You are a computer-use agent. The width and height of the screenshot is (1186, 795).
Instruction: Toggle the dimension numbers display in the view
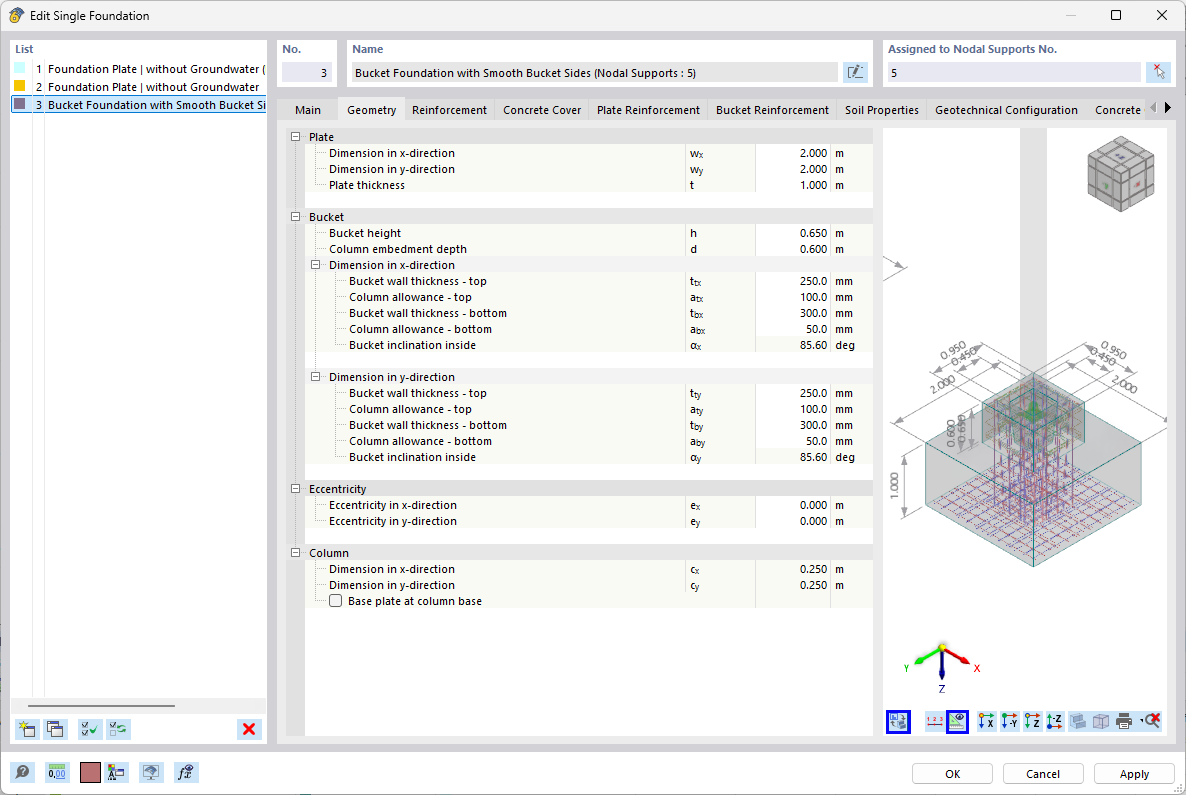pyautogui.click(x=934, y=721)
